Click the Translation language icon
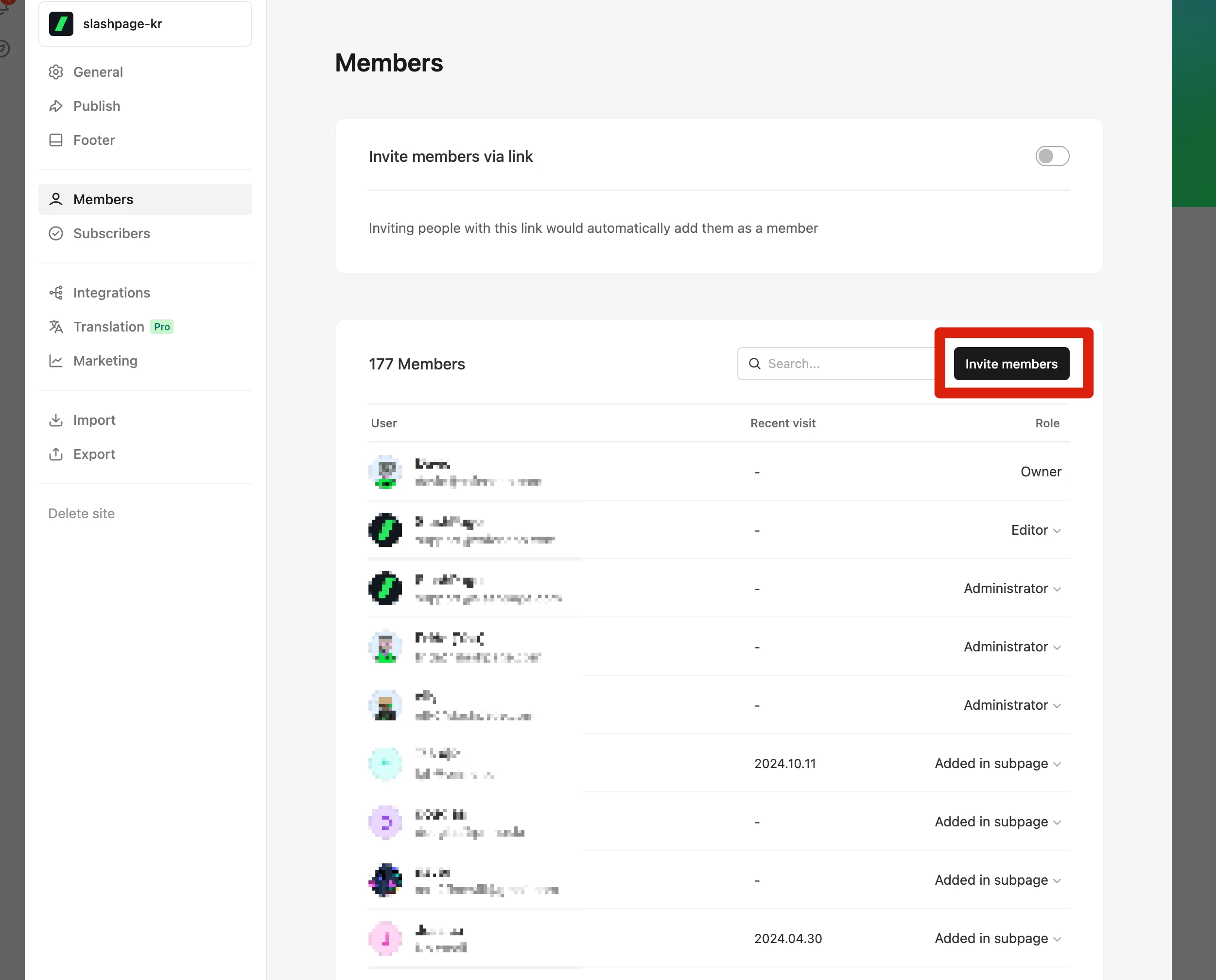Screen dimensions: 1216x980 coord(56,327)
